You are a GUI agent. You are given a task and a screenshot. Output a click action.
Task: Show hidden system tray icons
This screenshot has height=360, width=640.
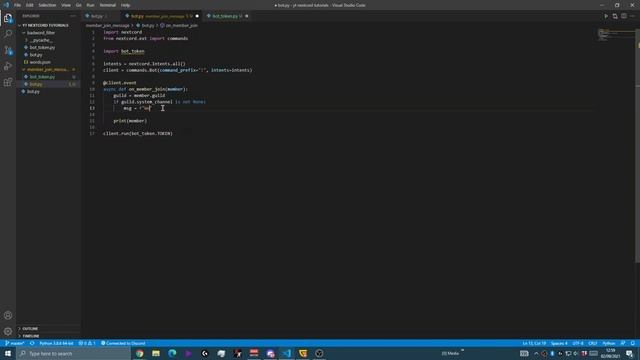[x=536, y=353]
